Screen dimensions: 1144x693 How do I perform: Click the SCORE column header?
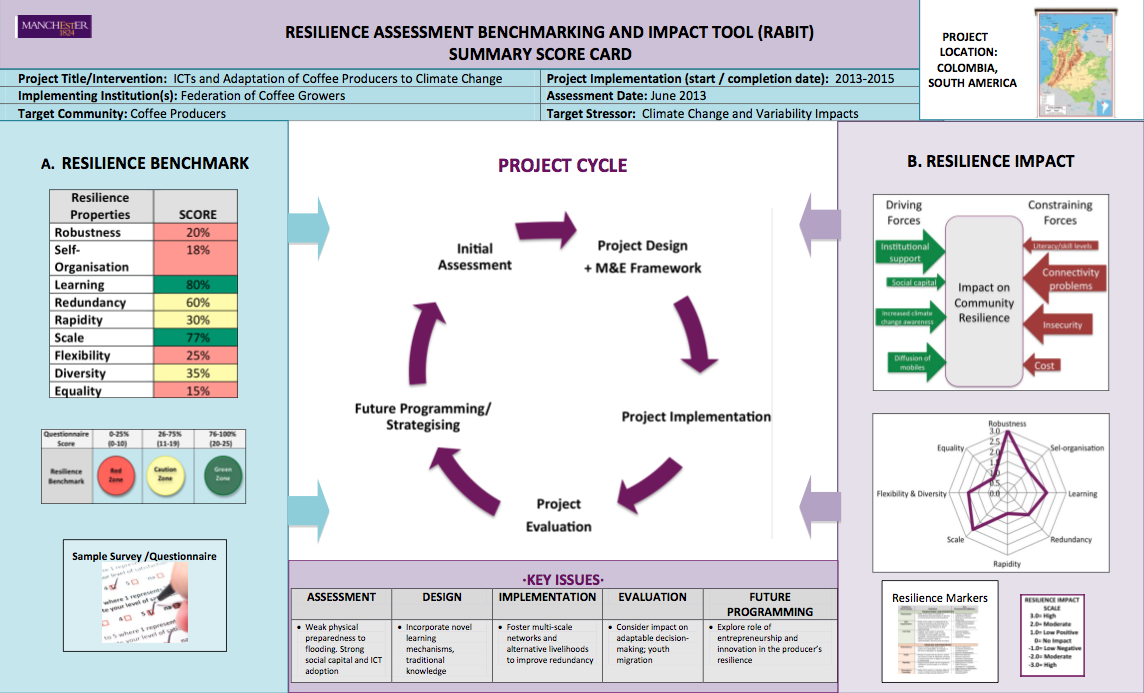pos(196,206)
